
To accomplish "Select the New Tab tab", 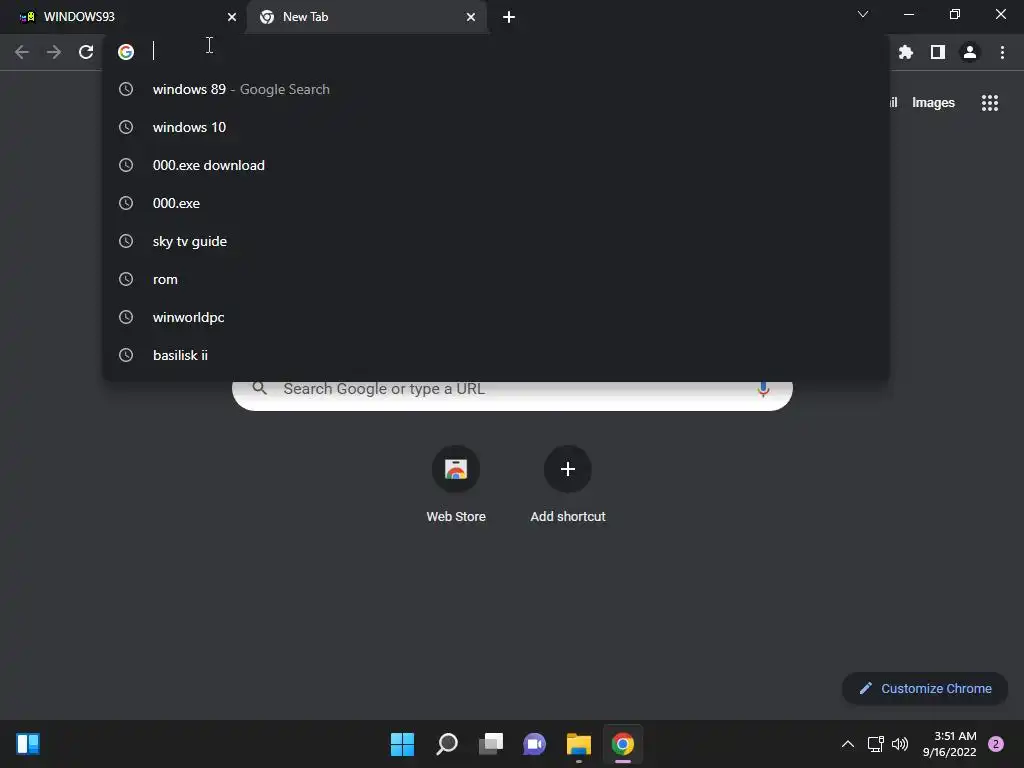I will point(366,17).
